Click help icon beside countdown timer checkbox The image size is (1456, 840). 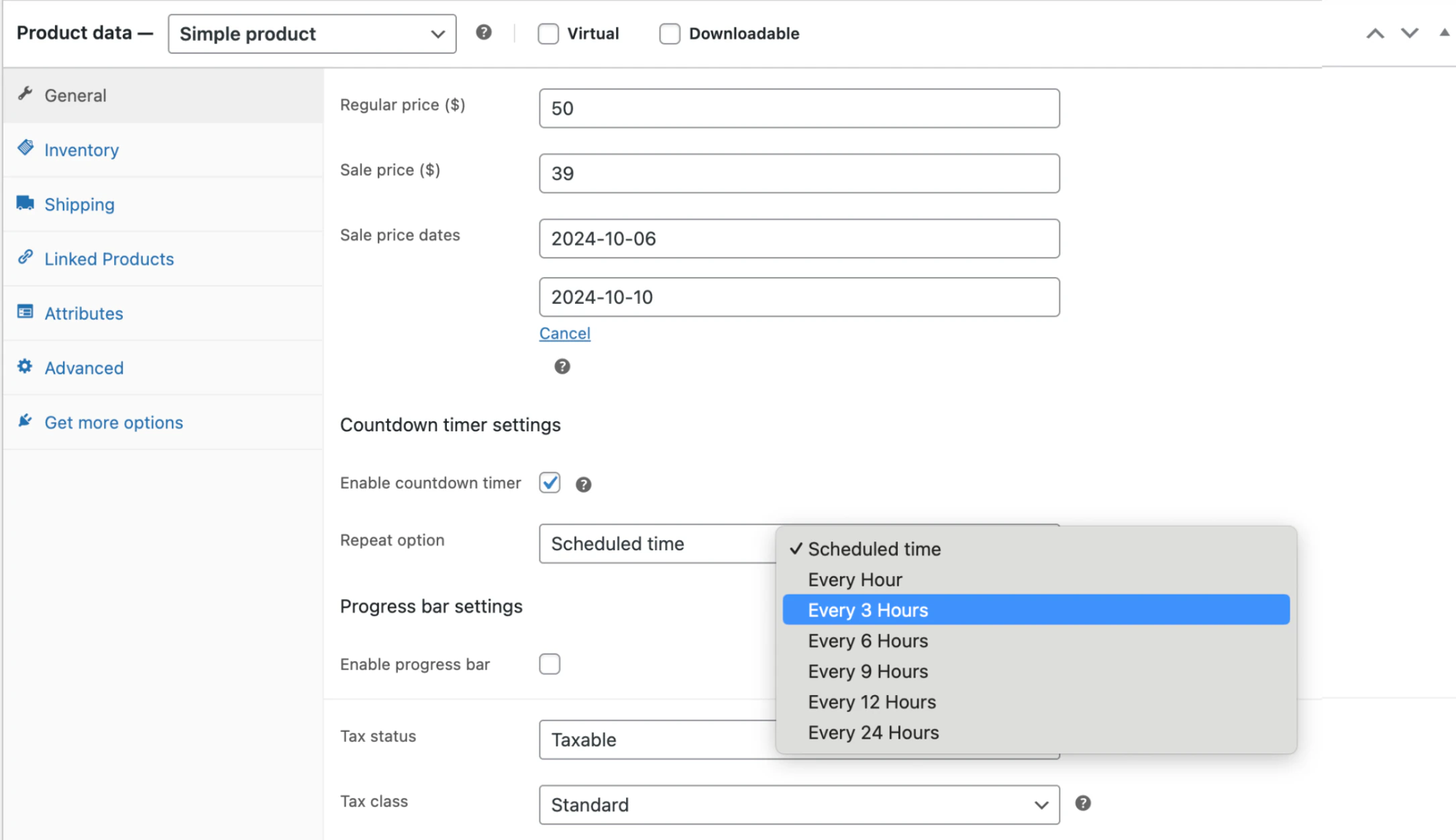pos(584,484)
